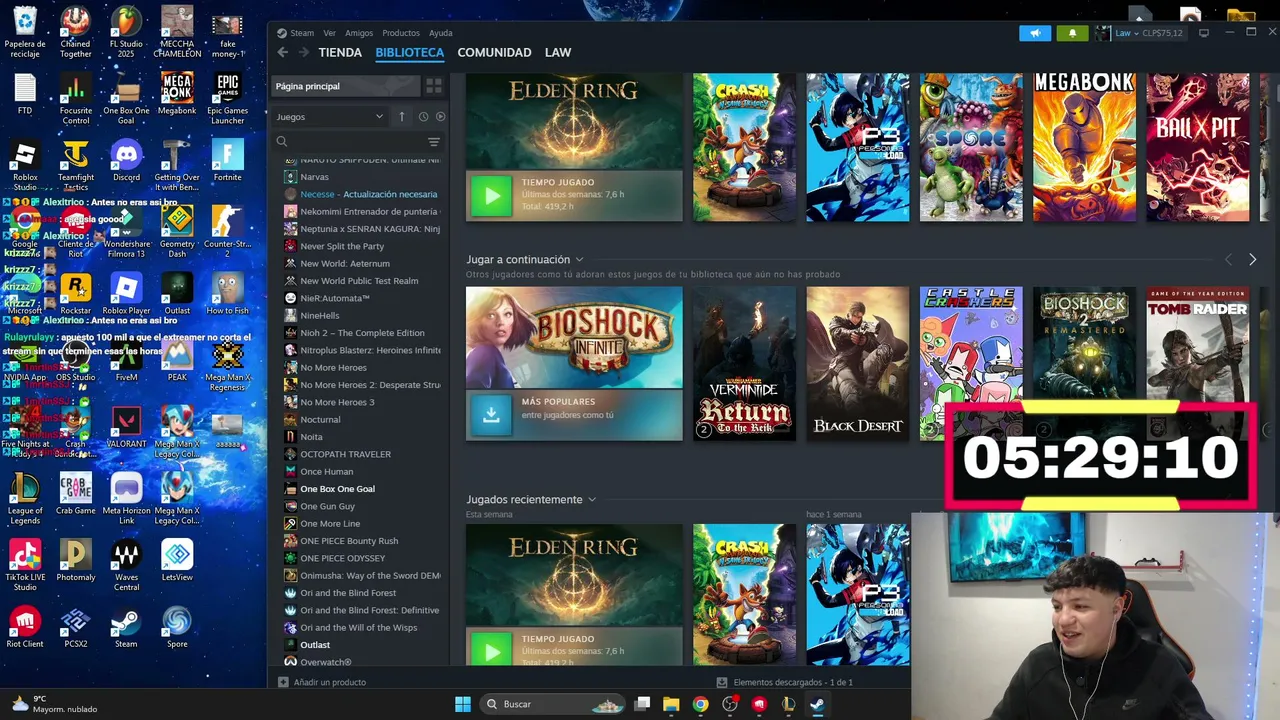Open the weather widget on the taskbar
The image size is (1280, 720).
[x=55, y=704]
